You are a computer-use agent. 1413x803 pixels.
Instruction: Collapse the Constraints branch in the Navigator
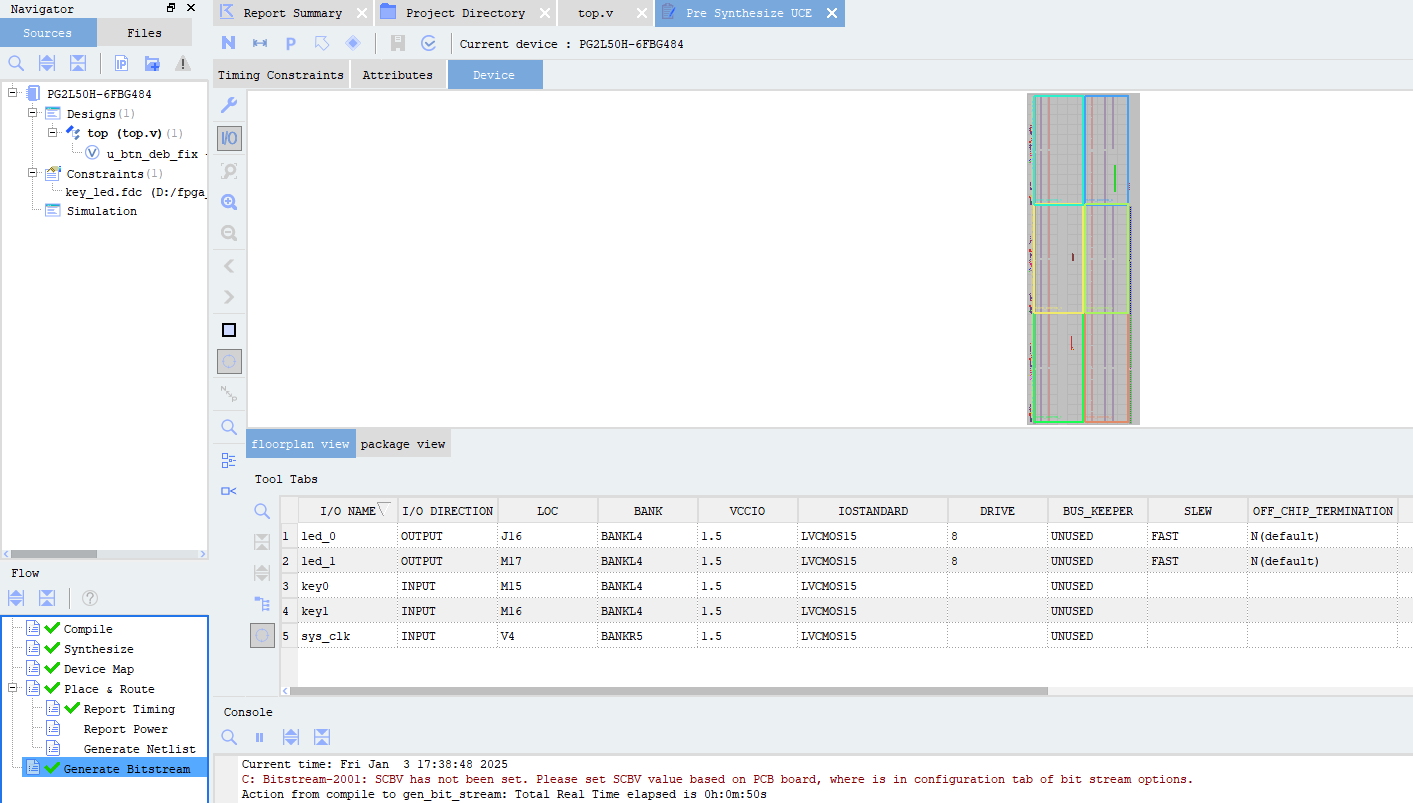pyautogui.click(x=33, y=173)
